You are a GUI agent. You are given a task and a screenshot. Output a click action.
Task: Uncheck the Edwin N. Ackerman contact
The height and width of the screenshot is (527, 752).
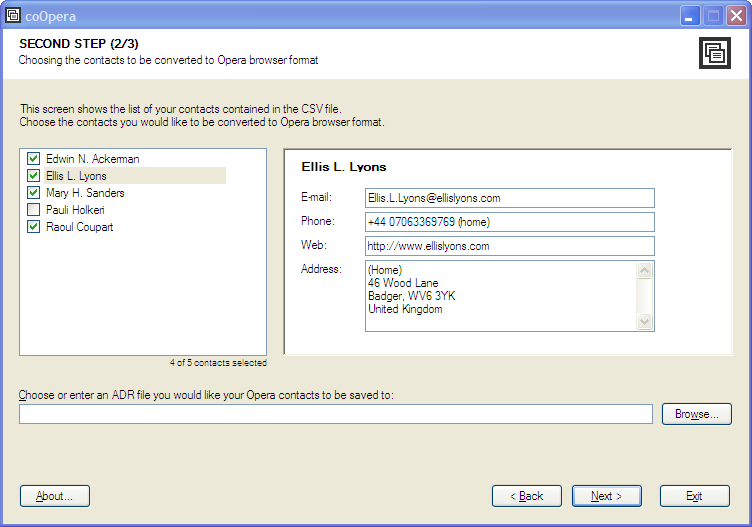[34, 159]
